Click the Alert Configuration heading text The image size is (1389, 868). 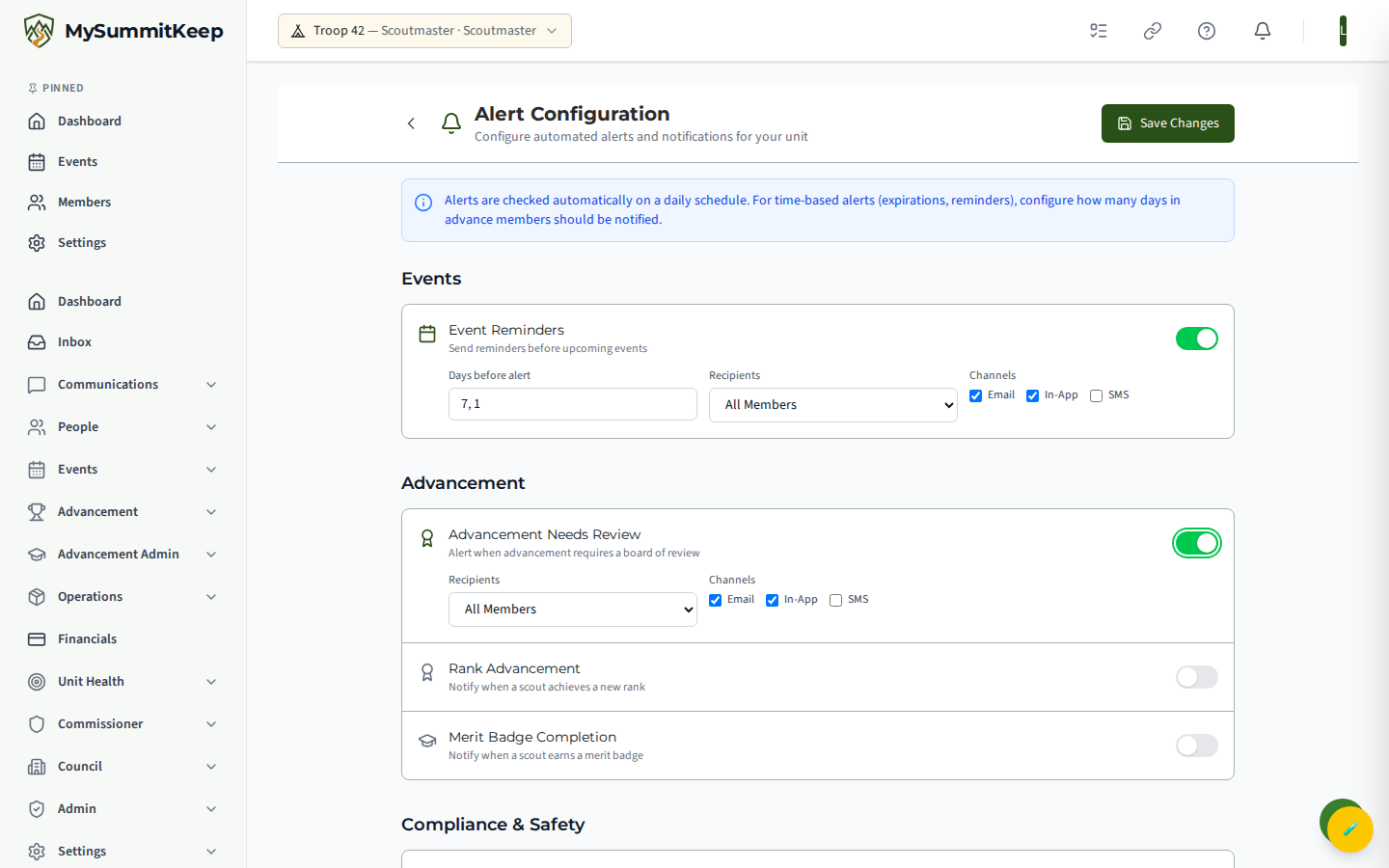(572, 114)
